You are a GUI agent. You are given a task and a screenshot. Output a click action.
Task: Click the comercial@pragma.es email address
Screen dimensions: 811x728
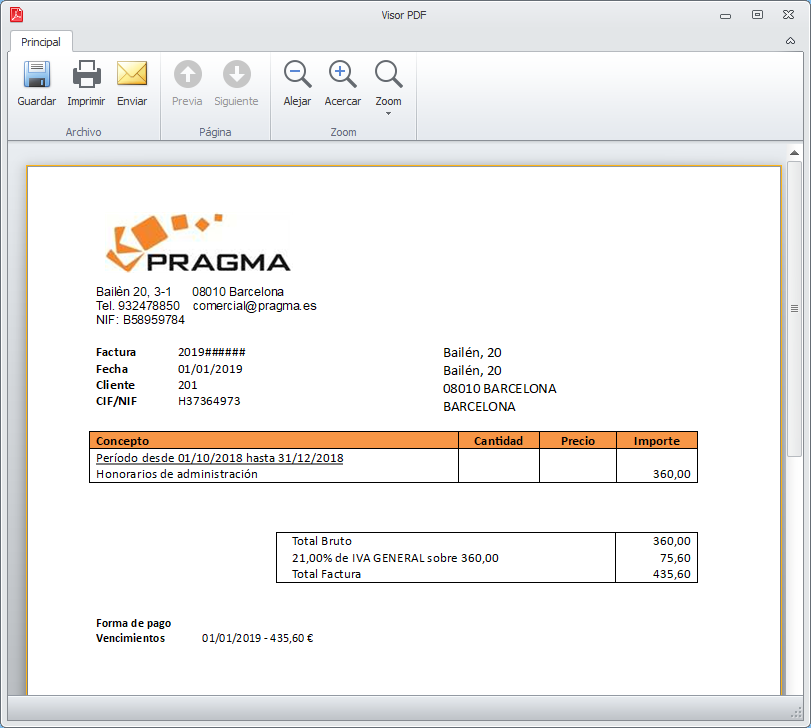coord(254,306)
